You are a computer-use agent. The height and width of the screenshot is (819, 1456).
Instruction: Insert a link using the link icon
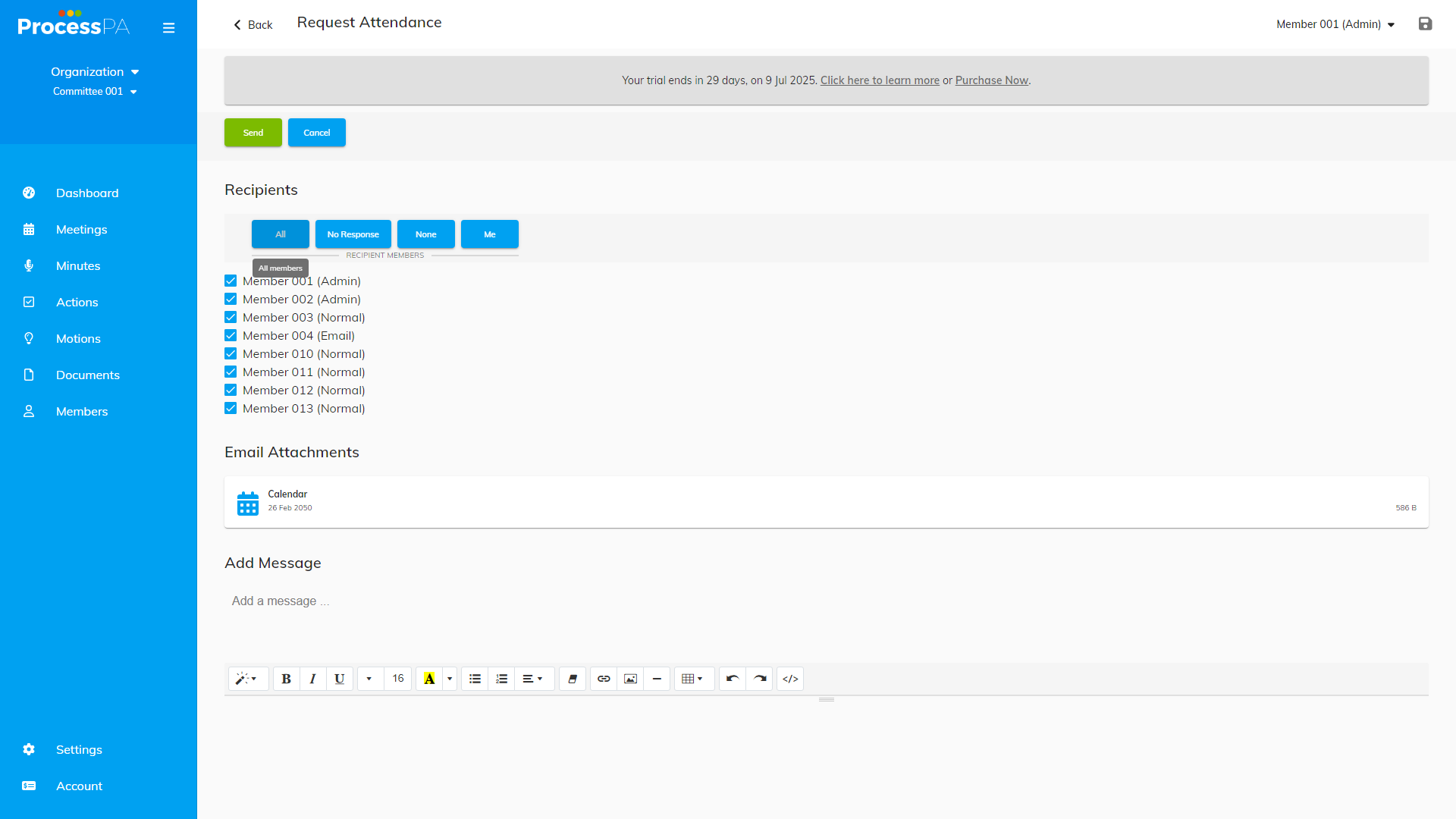(x=604, y=679)
